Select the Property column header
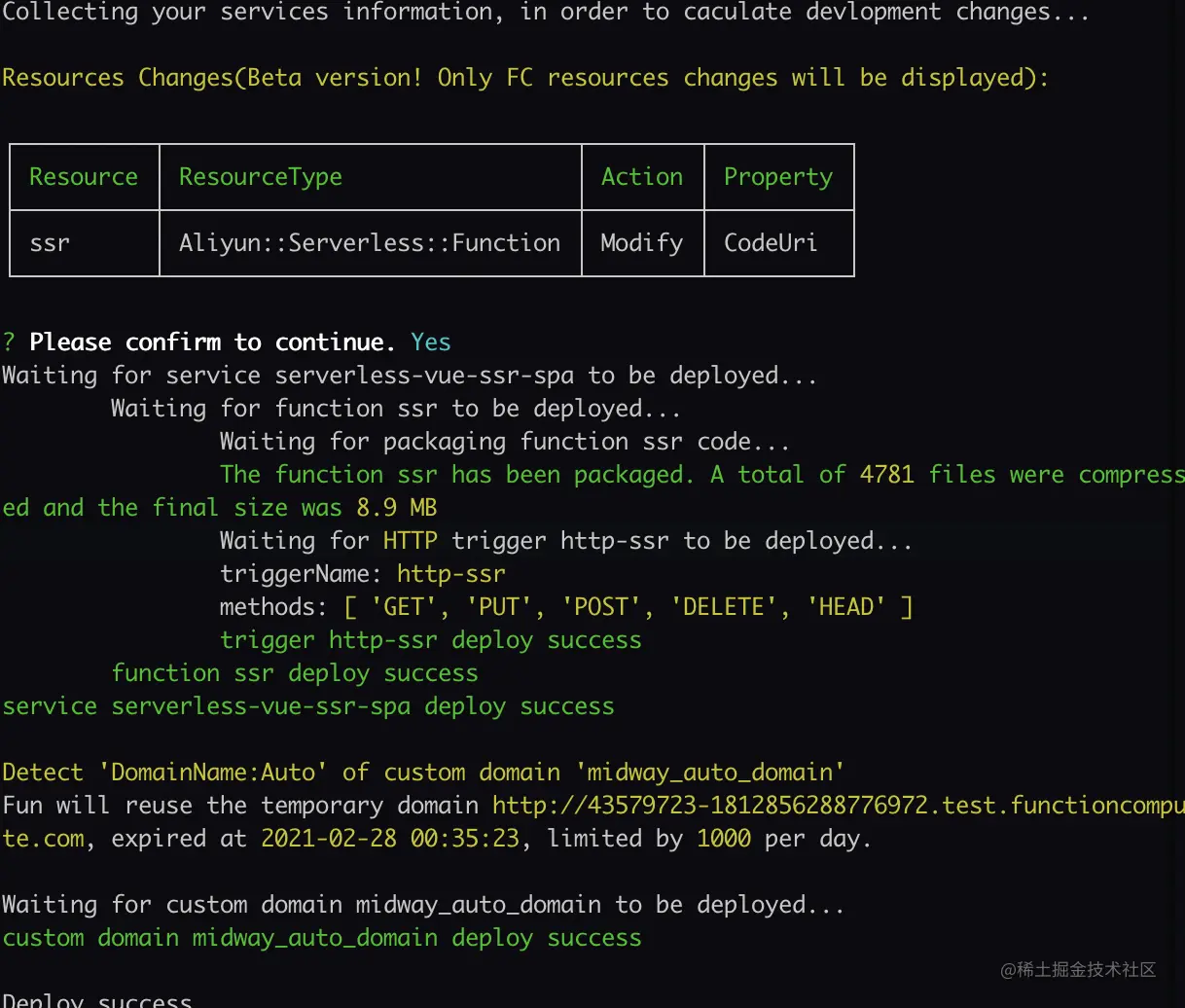This screenshot has height=1008, width=1185. click(778, 177)
